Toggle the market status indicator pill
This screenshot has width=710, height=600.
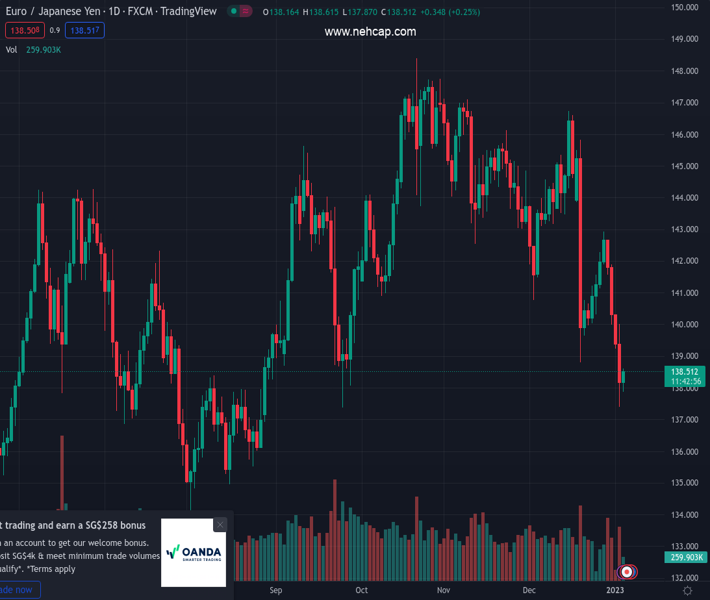click(239, 12)
